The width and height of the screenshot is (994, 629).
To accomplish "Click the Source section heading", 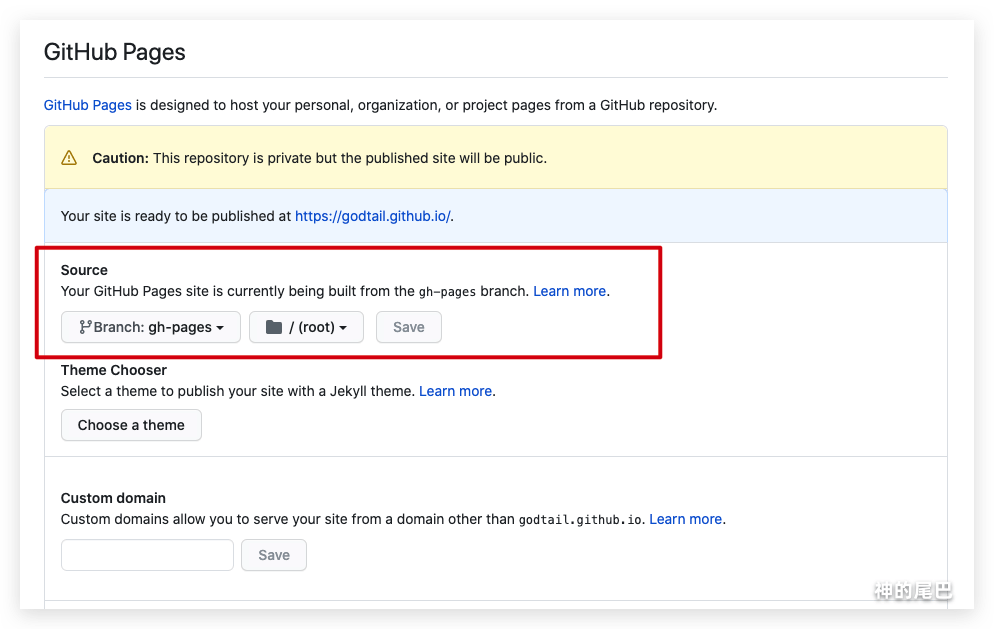I will (x=84, y=270).
